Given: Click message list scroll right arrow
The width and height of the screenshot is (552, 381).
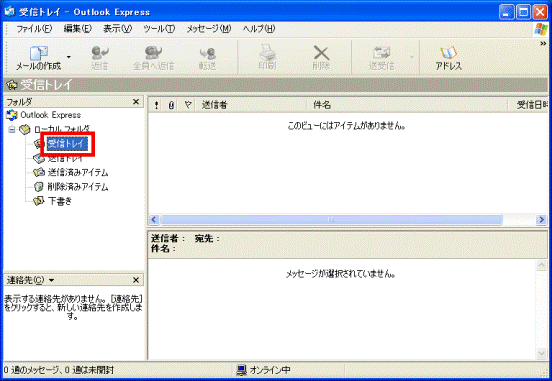Looking at the screenshot, I should coord(541,220).
